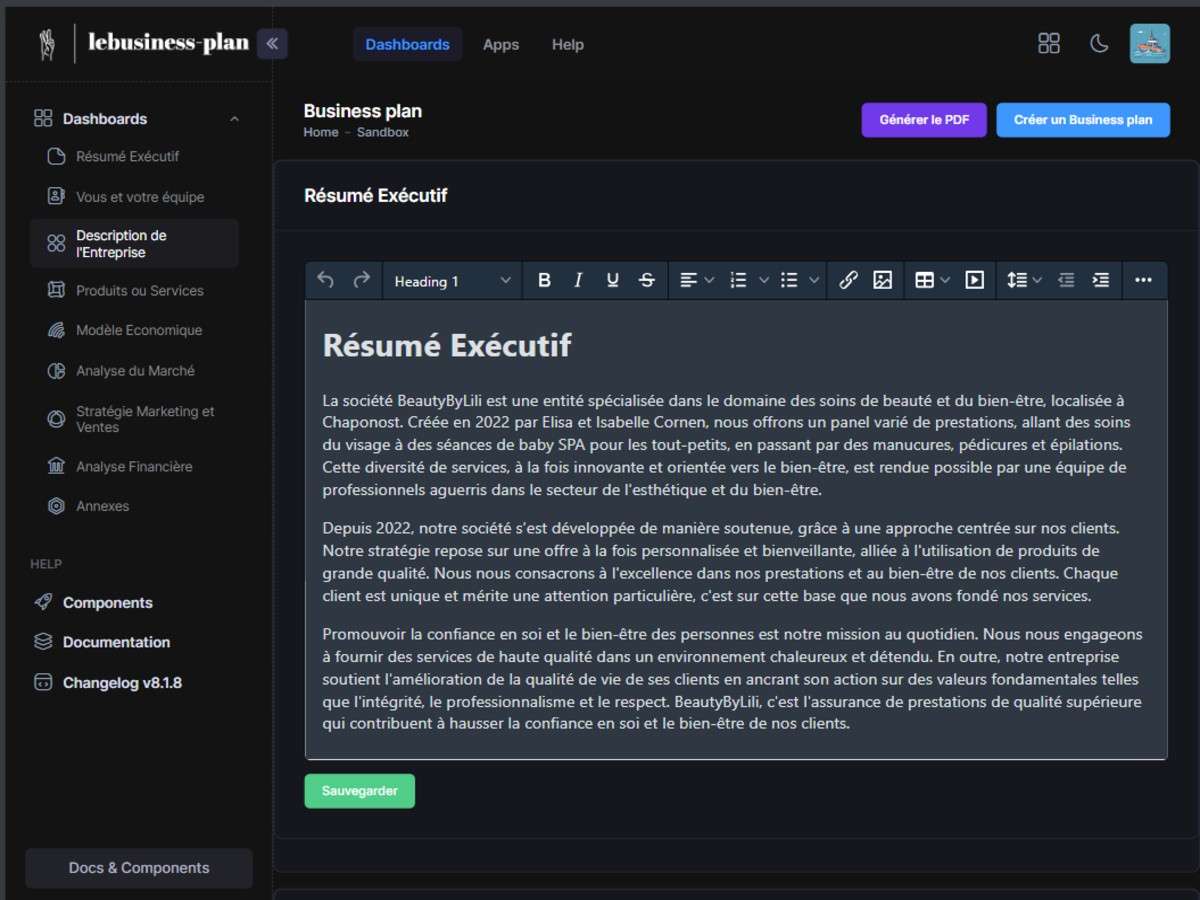Click the Sauvegarder button
Screen dimensions: 1200x900
click(x=359, y=790)
